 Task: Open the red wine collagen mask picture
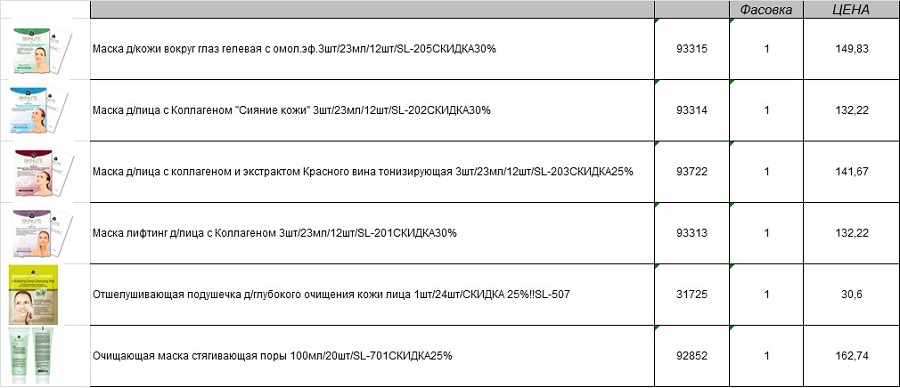click(44, 172)
